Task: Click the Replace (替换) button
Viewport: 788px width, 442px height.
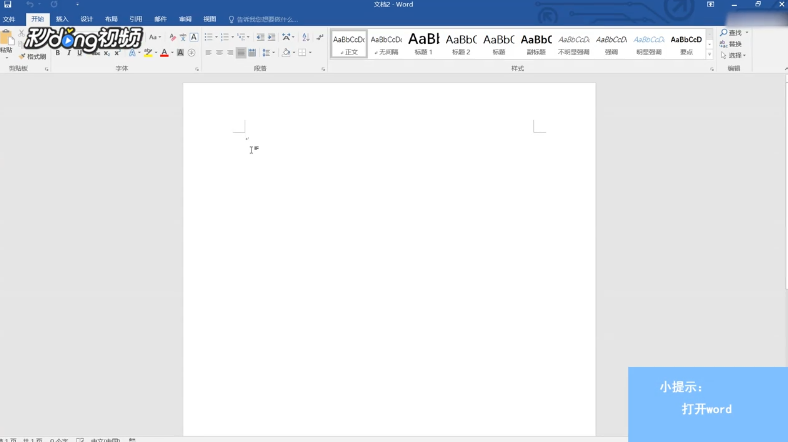Action: [x=731, y=44]
